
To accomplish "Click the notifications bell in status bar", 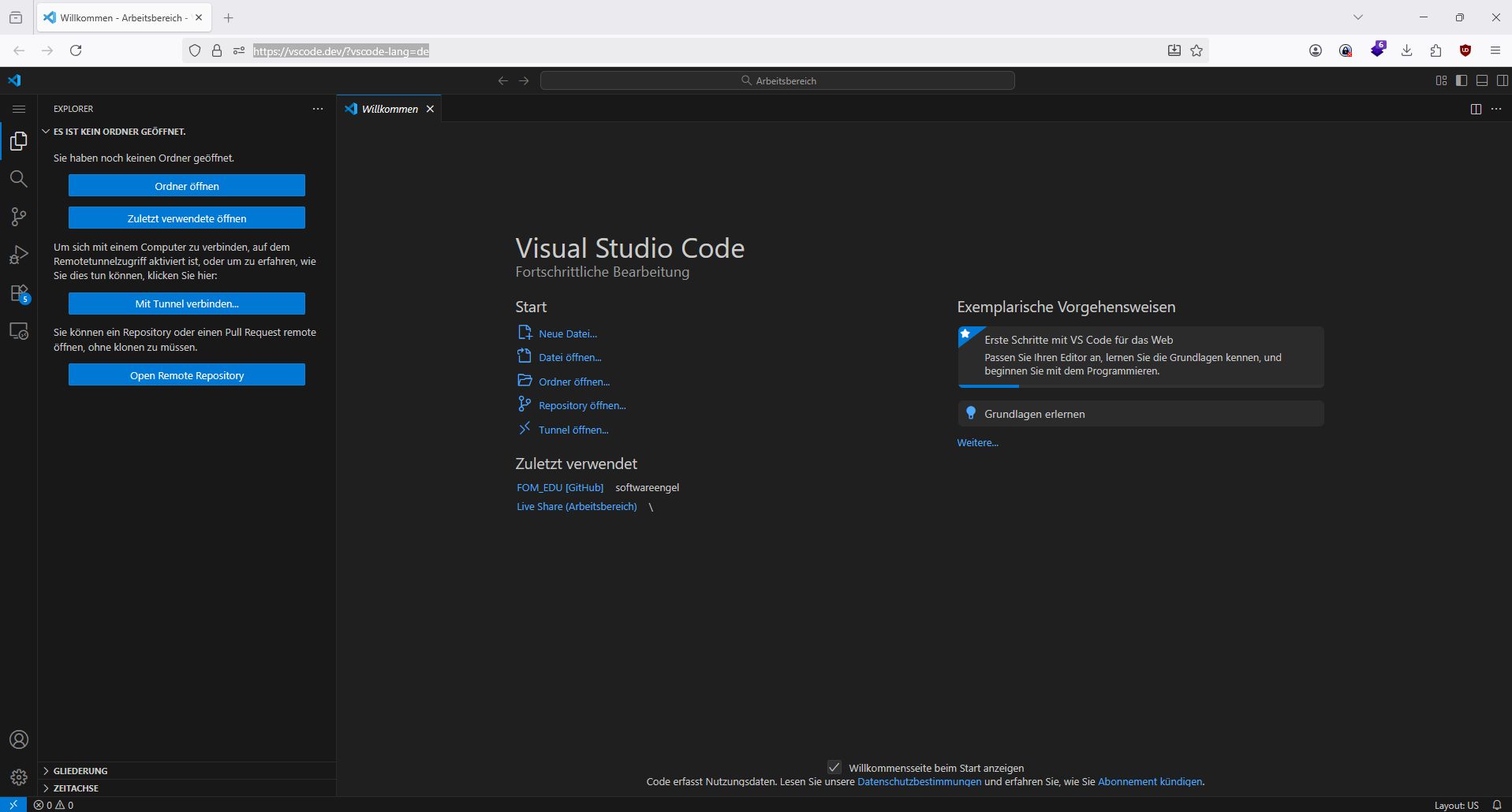I will tap(1496, 805).
